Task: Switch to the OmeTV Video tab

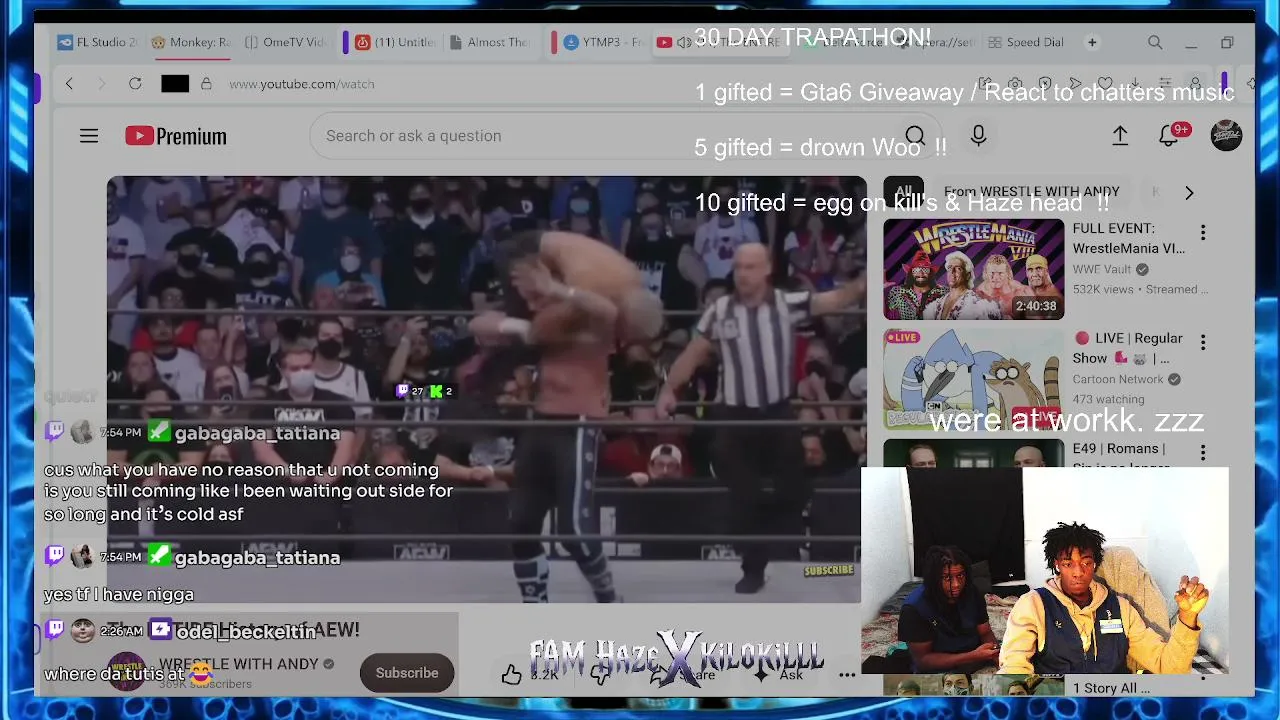Action: [285, 43]
